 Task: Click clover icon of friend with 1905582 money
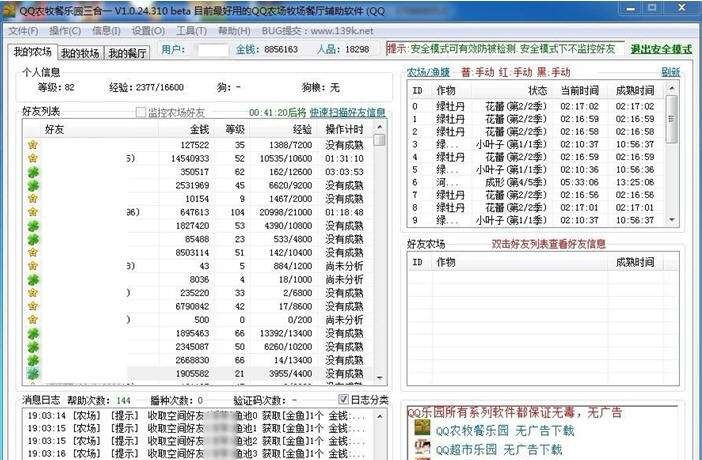pos(33,373)
